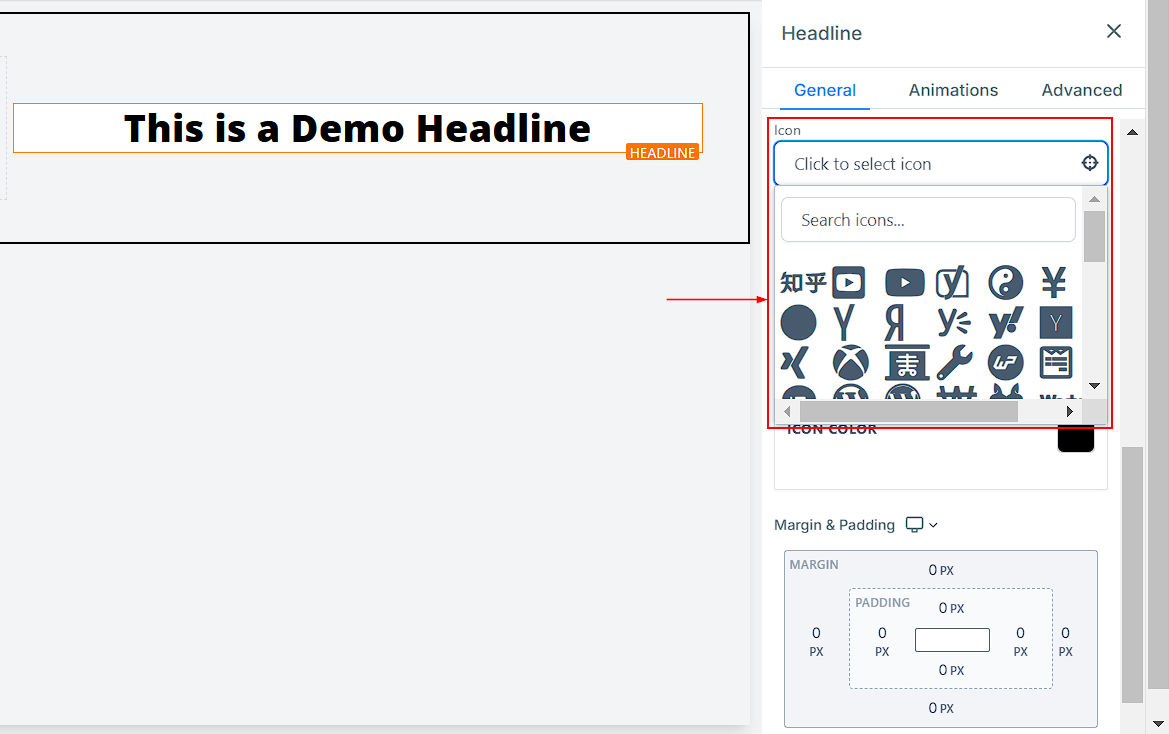Click icon list horizontal scroll right arrow

pyautogui.click(x=1070, y=411)
